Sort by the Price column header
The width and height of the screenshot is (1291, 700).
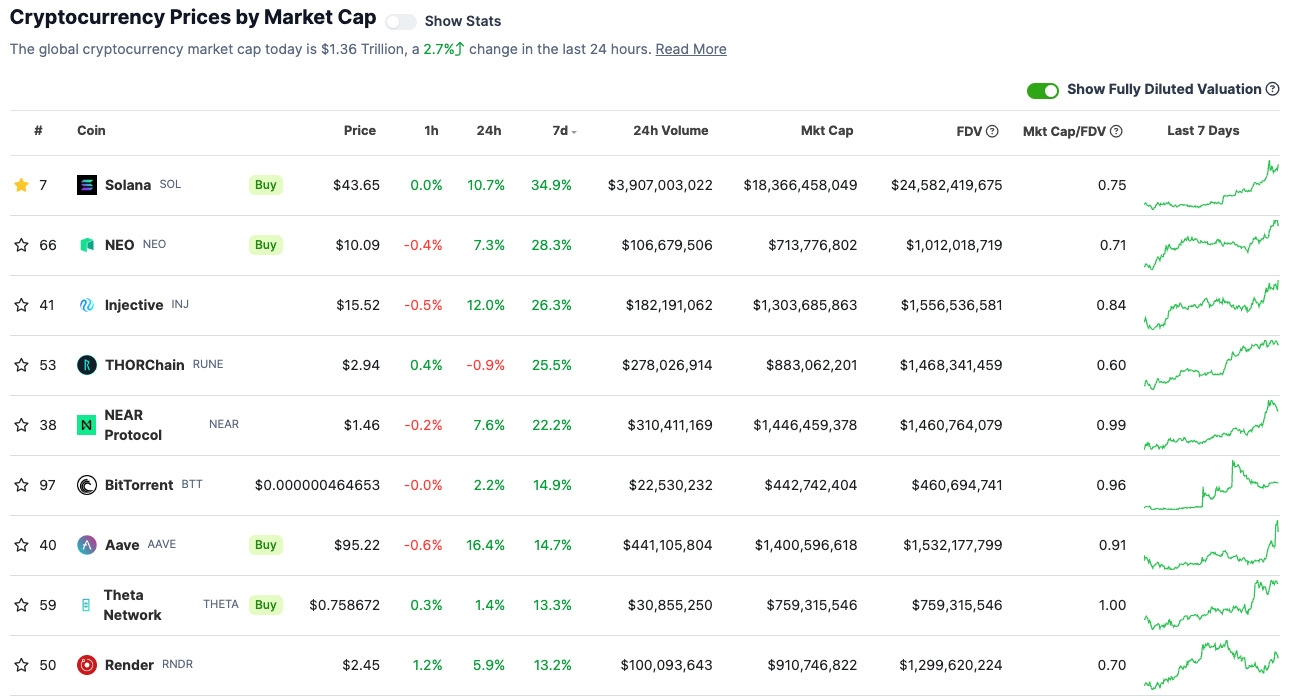[360, 131]
